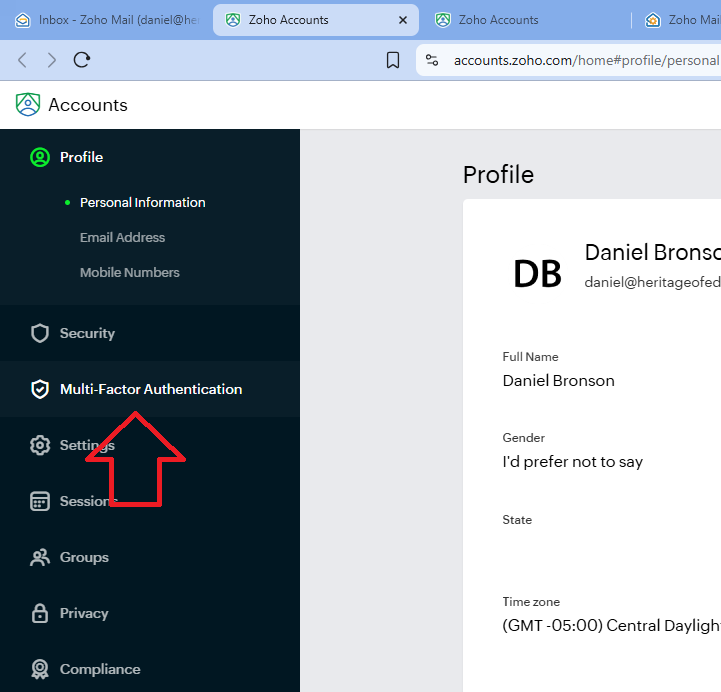
Task: Open the Profile section in sidebar
Action: 81,157
